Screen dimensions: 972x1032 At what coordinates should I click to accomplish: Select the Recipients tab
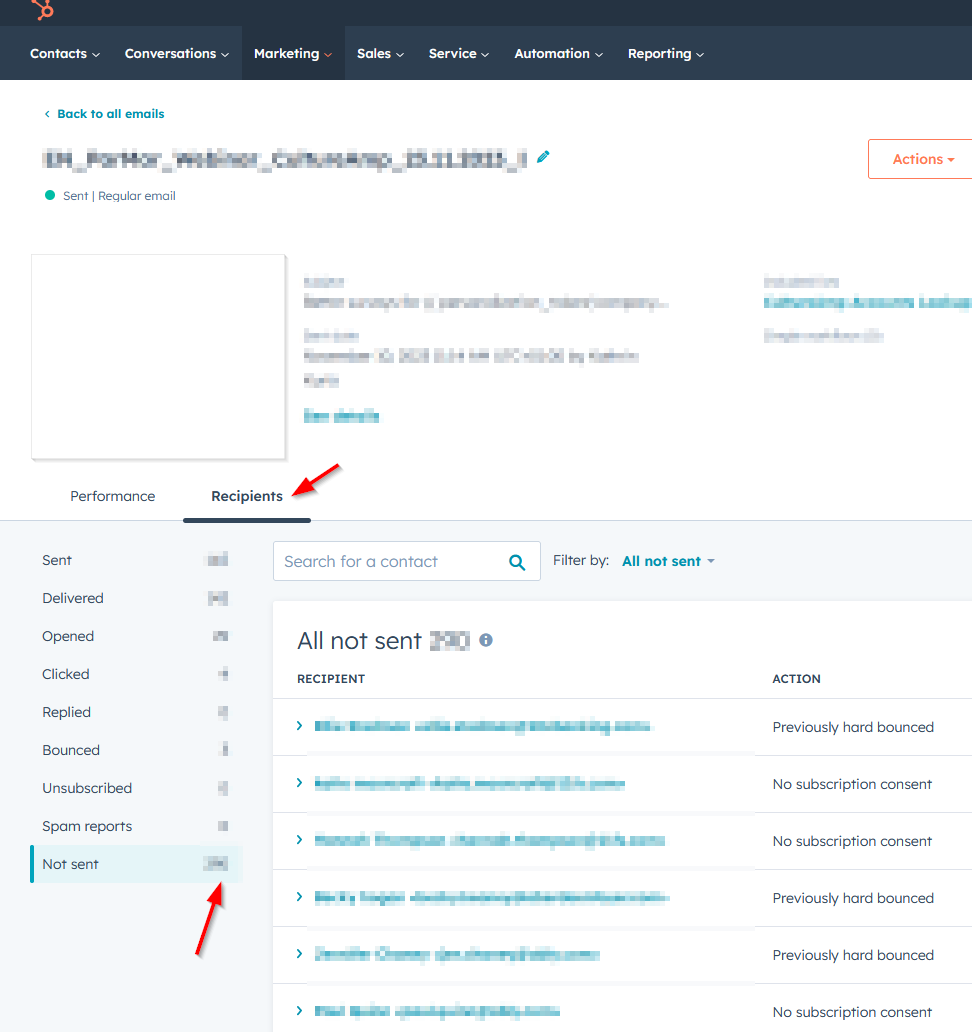(x=246, y=496)
